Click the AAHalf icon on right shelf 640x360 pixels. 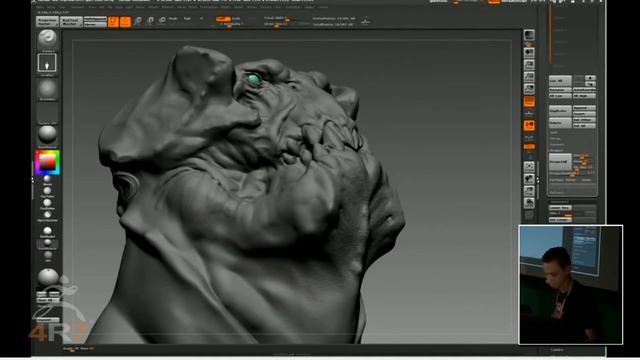click(x=529, y=89)
